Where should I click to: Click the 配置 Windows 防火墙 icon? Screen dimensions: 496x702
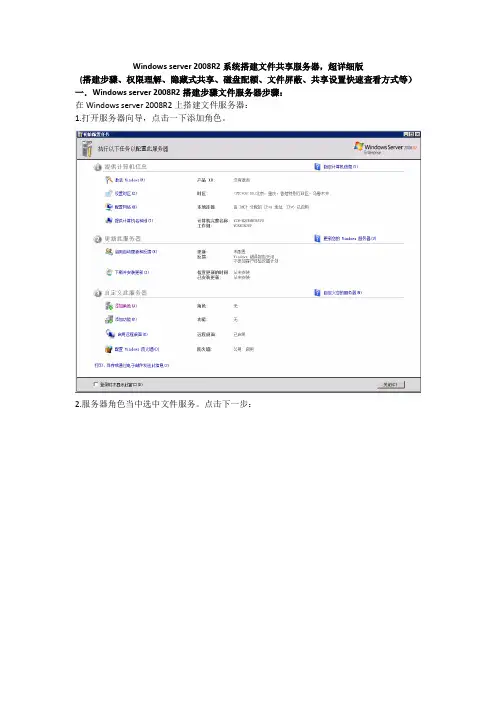click(x=109, y=349)
